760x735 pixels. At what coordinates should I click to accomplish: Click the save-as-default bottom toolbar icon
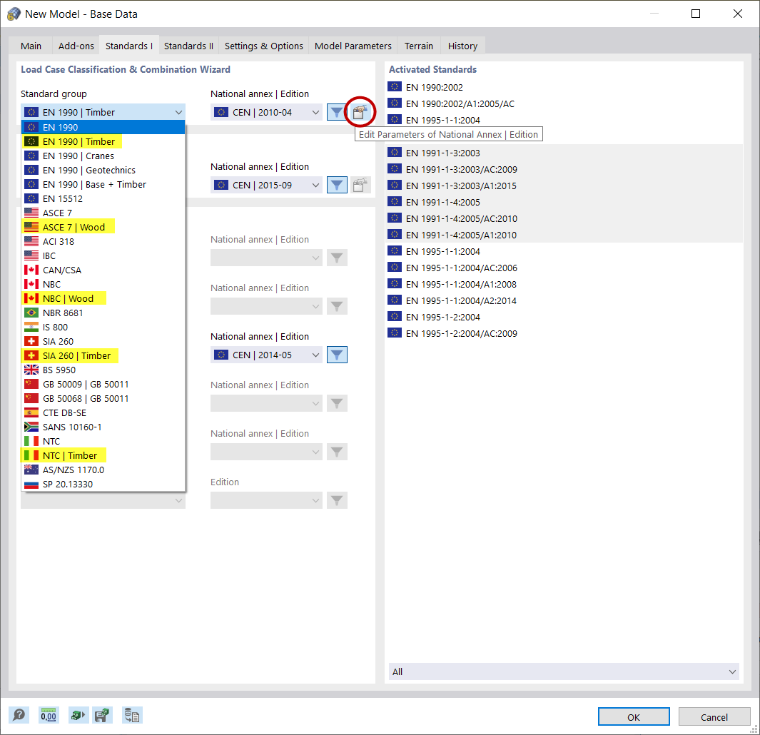click(x=102, y=715)
